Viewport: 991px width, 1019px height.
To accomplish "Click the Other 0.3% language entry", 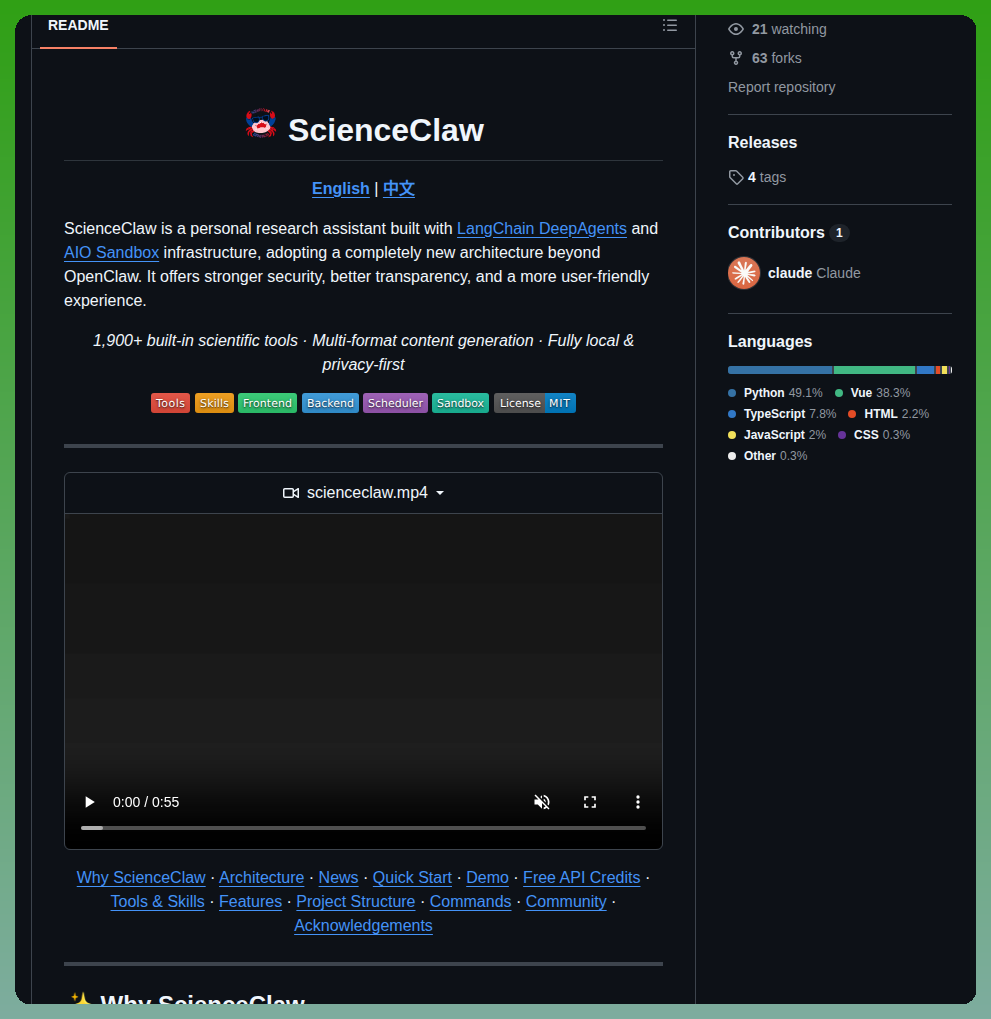I will coord(767,456).
